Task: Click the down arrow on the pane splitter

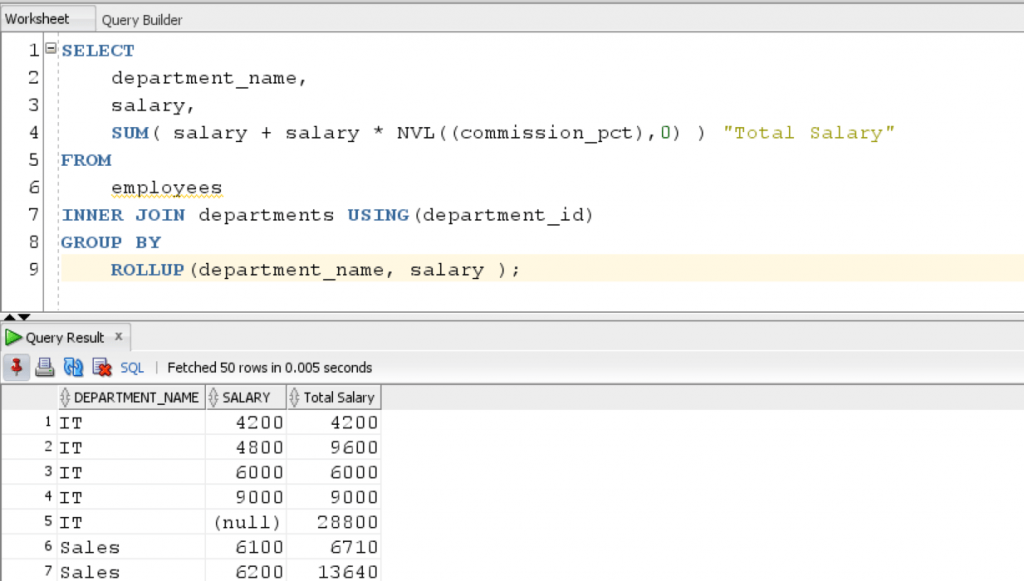Action: point(24,317)
